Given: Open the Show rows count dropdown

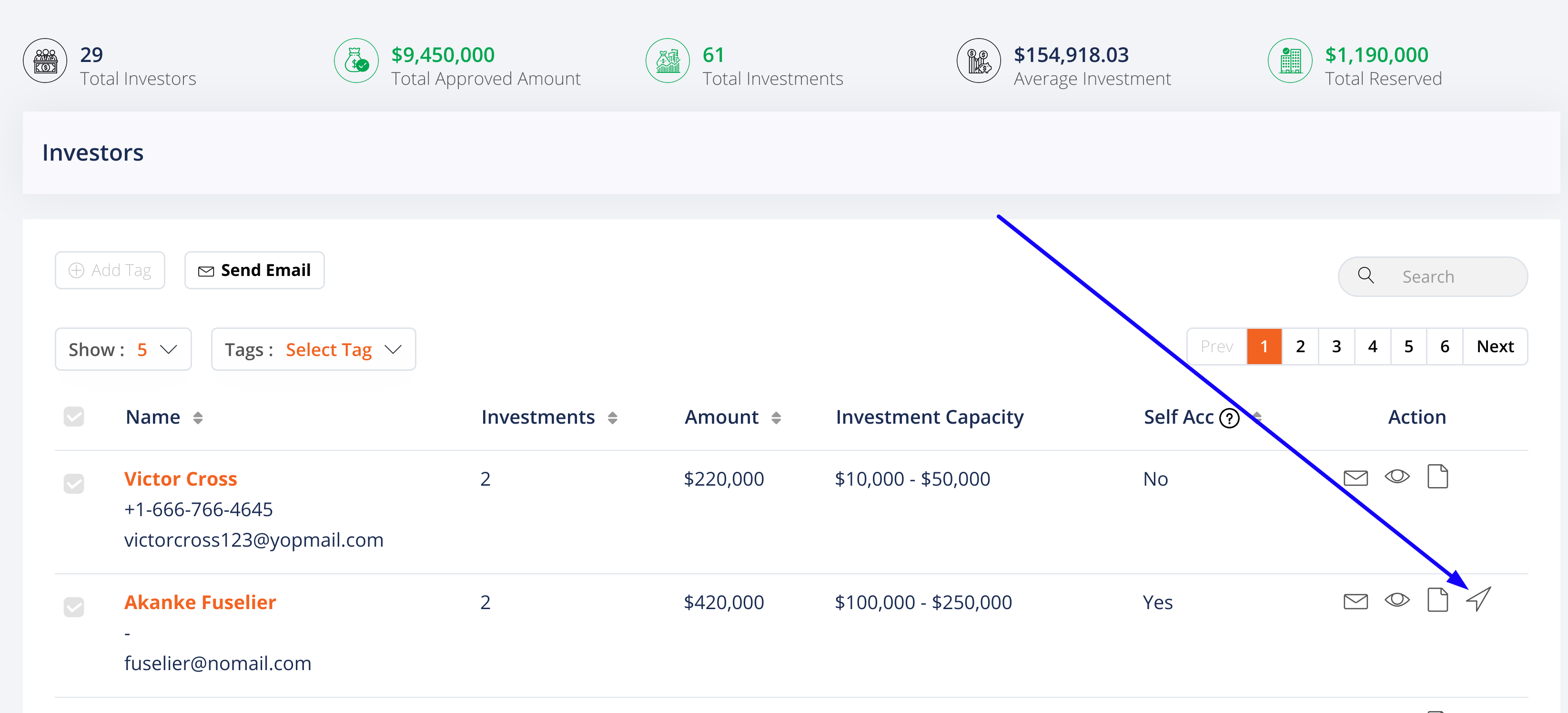Looking at the screenshot, I should (x=123, y=349).
